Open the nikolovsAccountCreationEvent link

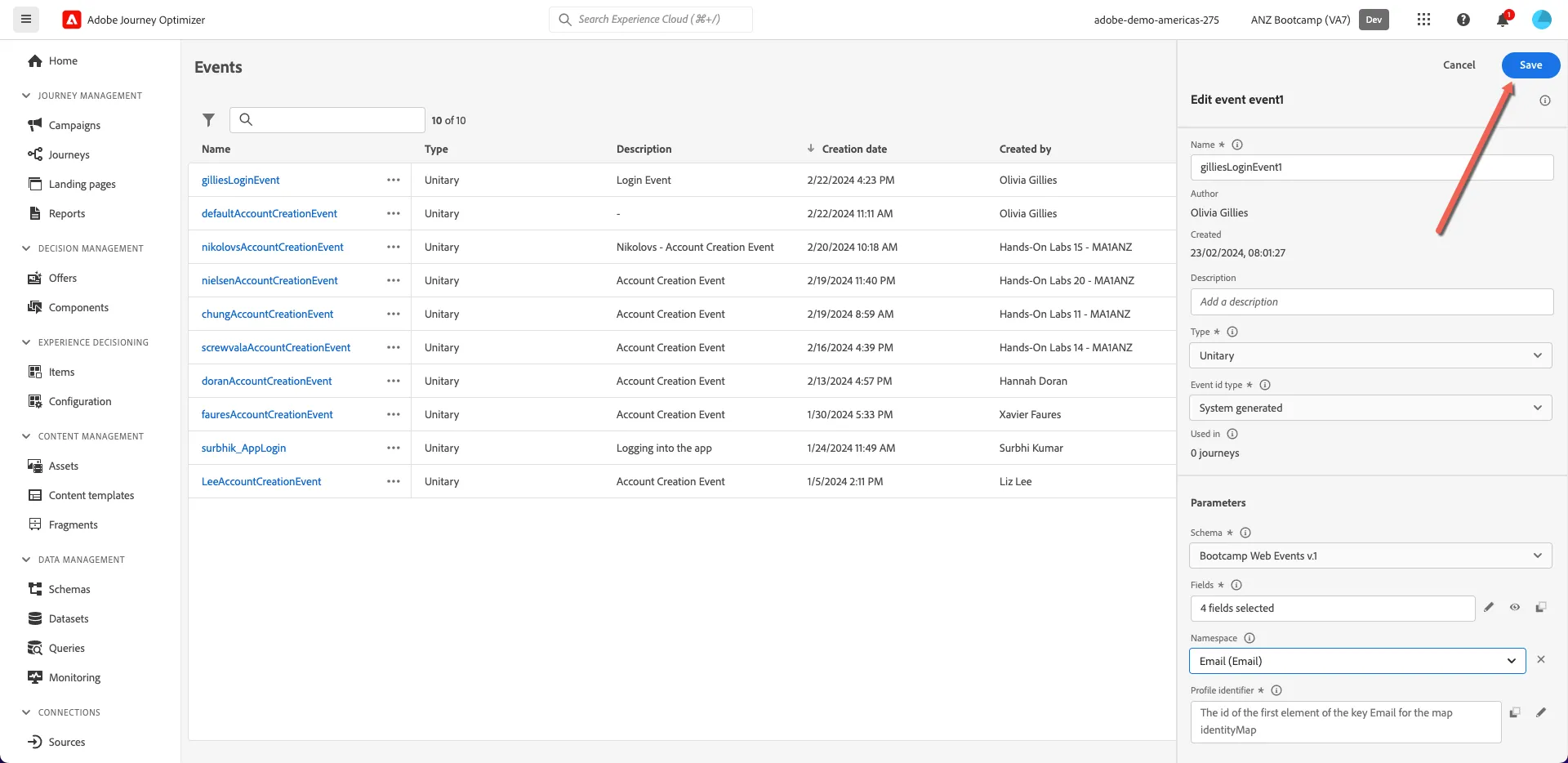pos(273,247)
